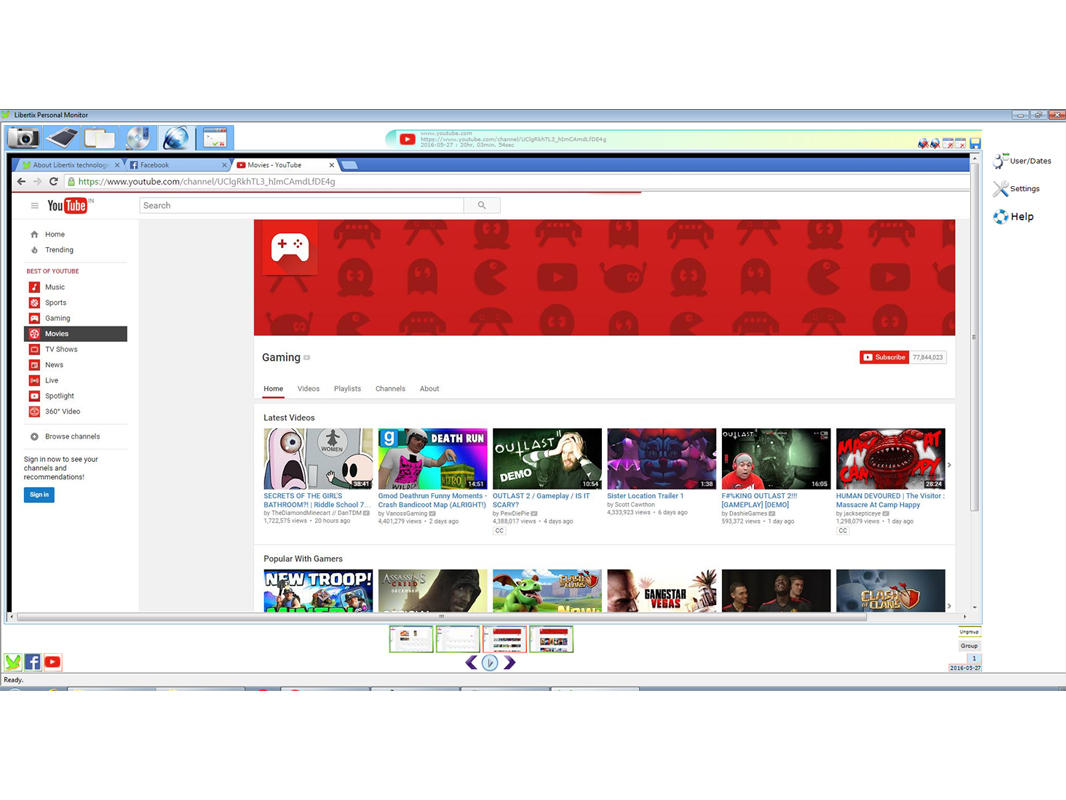This screenshot has width=1066, height=800.
Task: Select the second screenshot thumbnail in the strip
Action: (x=458, y=639)
